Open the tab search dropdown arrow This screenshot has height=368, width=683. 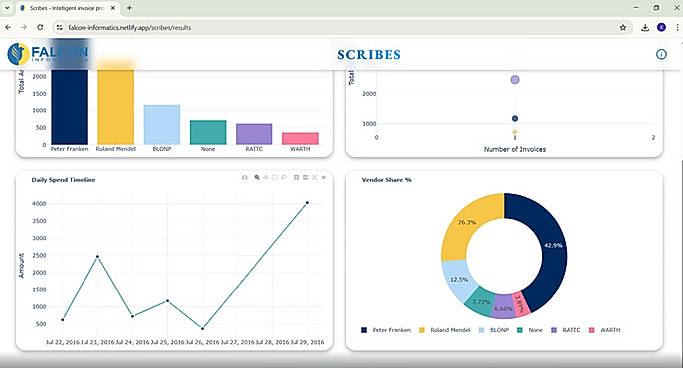click(x=7, y=8)
